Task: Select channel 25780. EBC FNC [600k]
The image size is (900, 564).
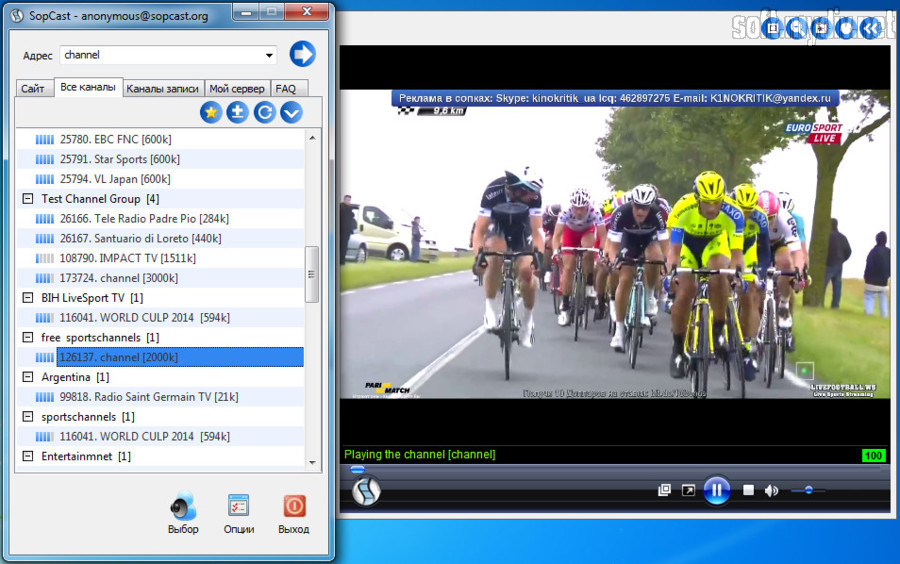Action: click(161, 139)
